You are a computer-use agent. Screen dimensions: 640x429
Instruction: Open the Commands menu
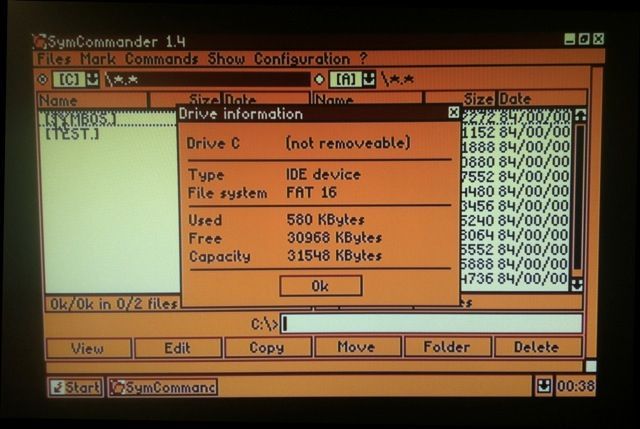click(162, 59)
